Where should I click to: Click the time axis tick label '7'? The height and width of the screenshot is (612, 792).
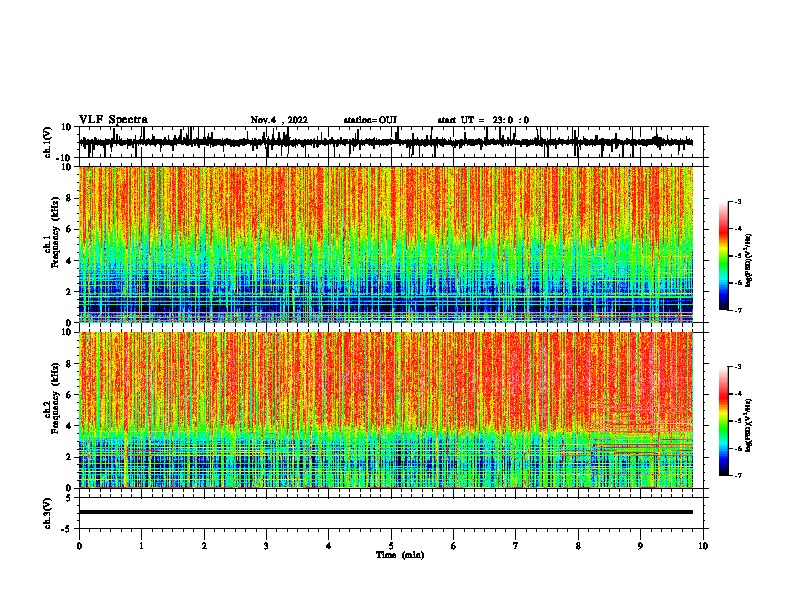coord(516,546)
